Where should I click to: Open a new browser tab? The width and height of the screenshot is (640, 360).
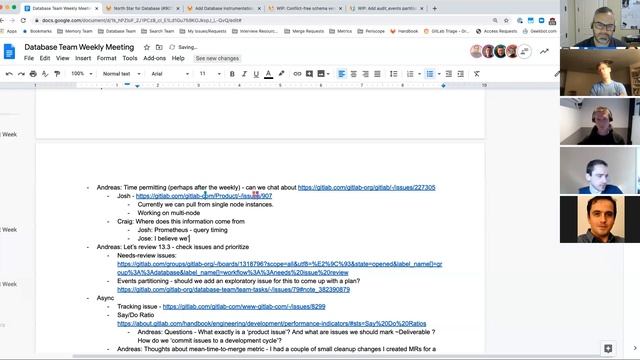tap(434, 8)
